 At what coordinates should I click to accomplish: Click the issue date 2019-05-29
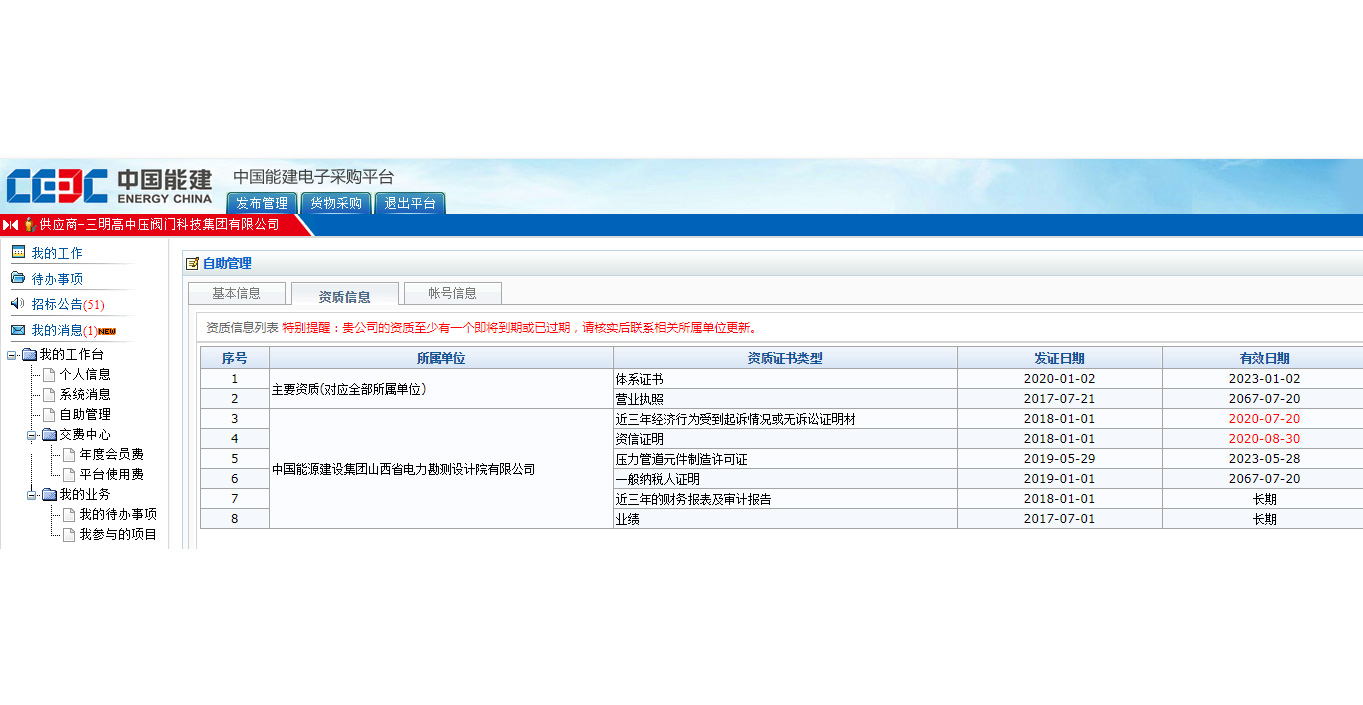pyautogui.click(x=1060, y=459)
